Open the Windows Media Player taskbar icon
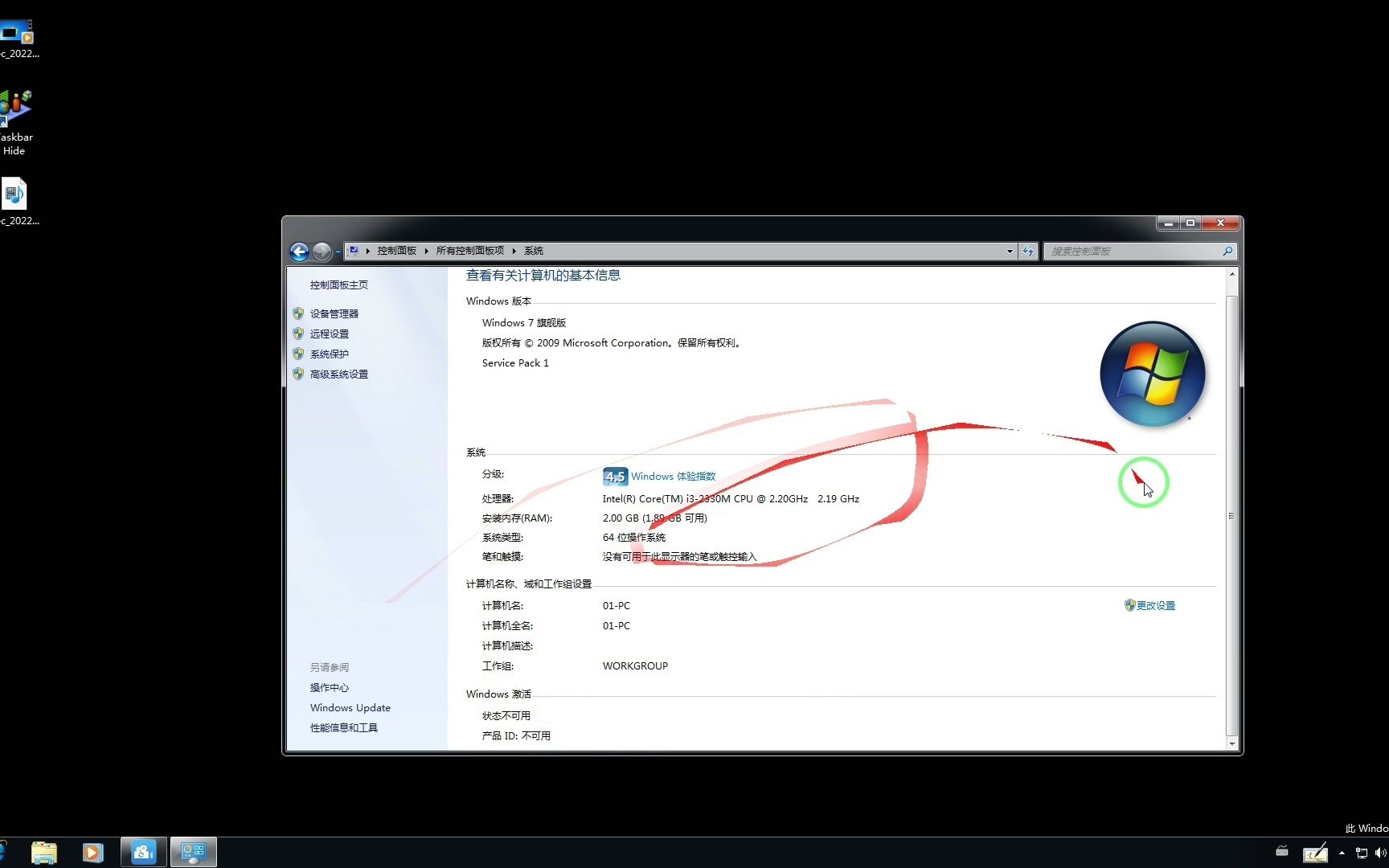This screenshot has height=868, width=1389. pos(92,852)
